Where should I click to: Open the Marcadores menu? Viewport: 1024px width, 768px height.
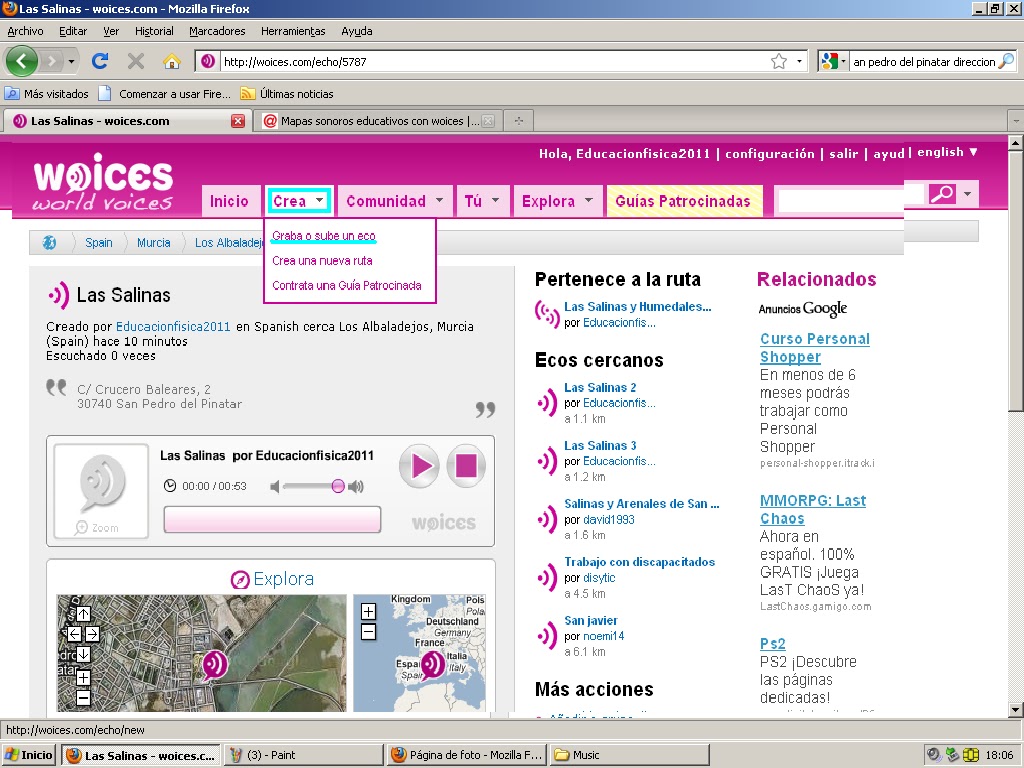(x=217, y=31)
